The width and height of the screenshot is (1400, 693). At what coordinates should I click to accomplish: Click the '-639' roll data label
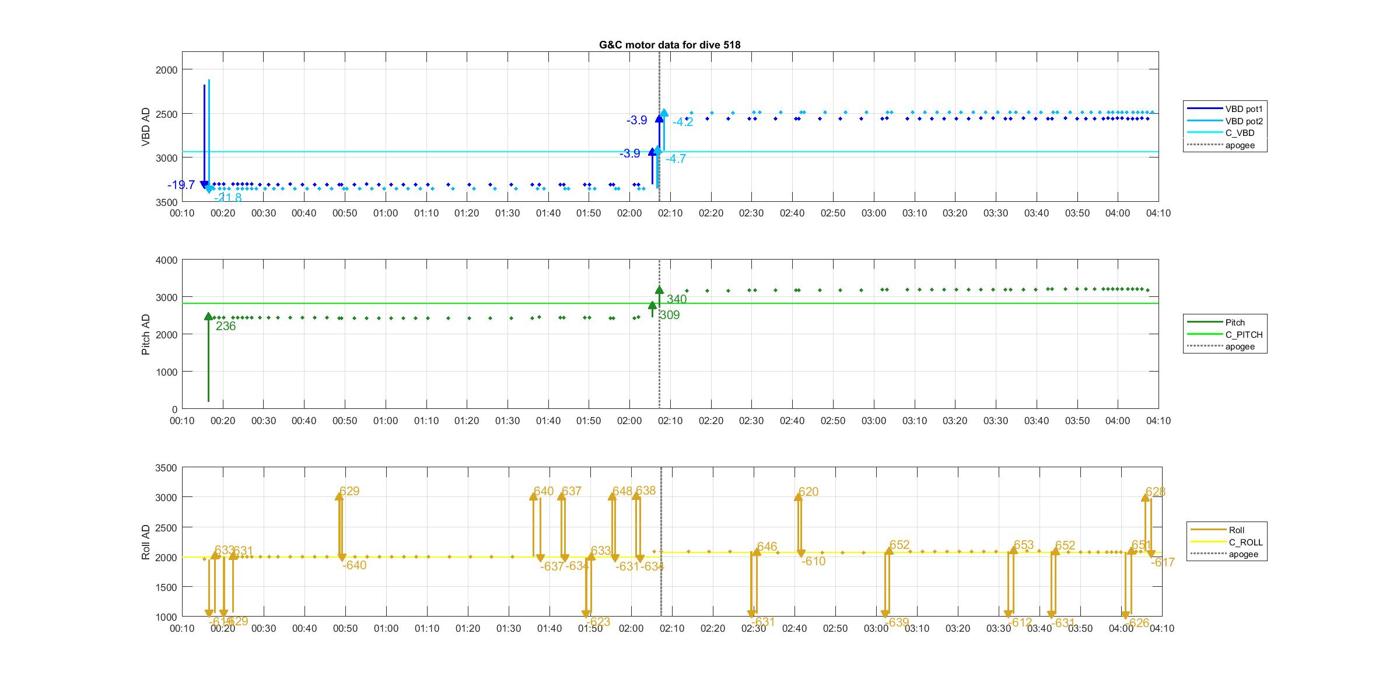tap(897, 622)
